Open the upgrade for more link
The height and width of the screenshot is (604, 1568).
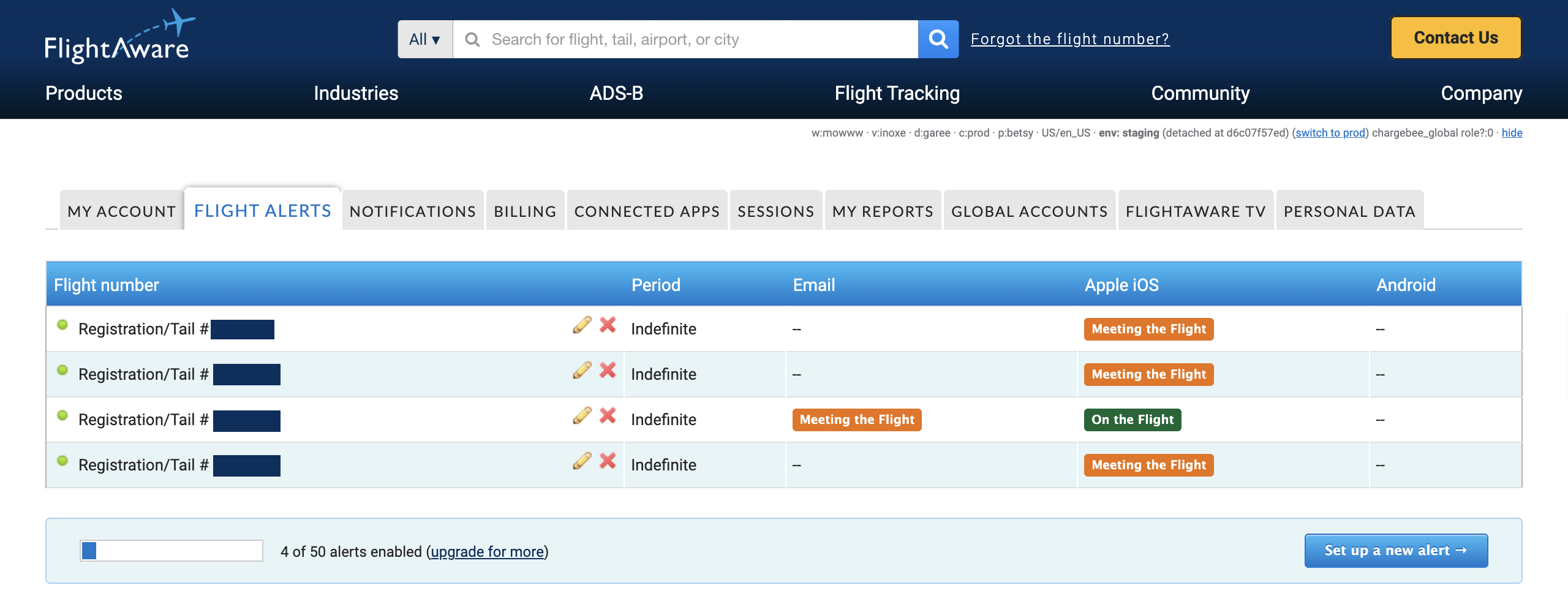coord(488,552)
